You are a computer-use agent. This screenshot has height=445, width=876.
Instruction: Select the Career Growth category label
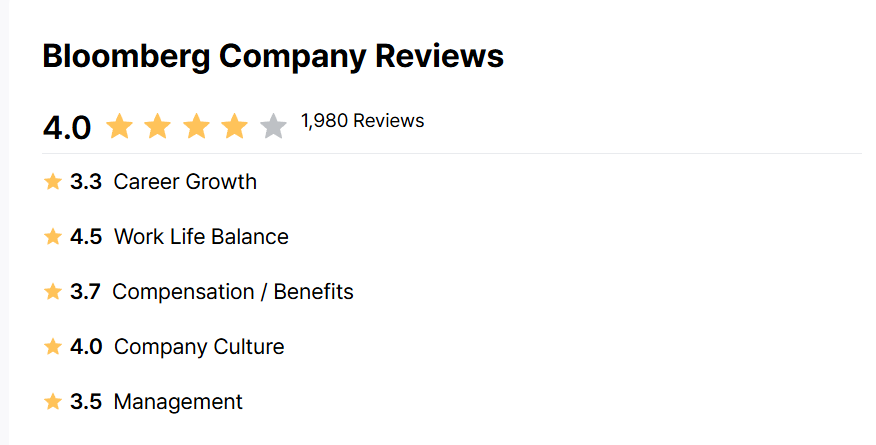tap(185, 181)
